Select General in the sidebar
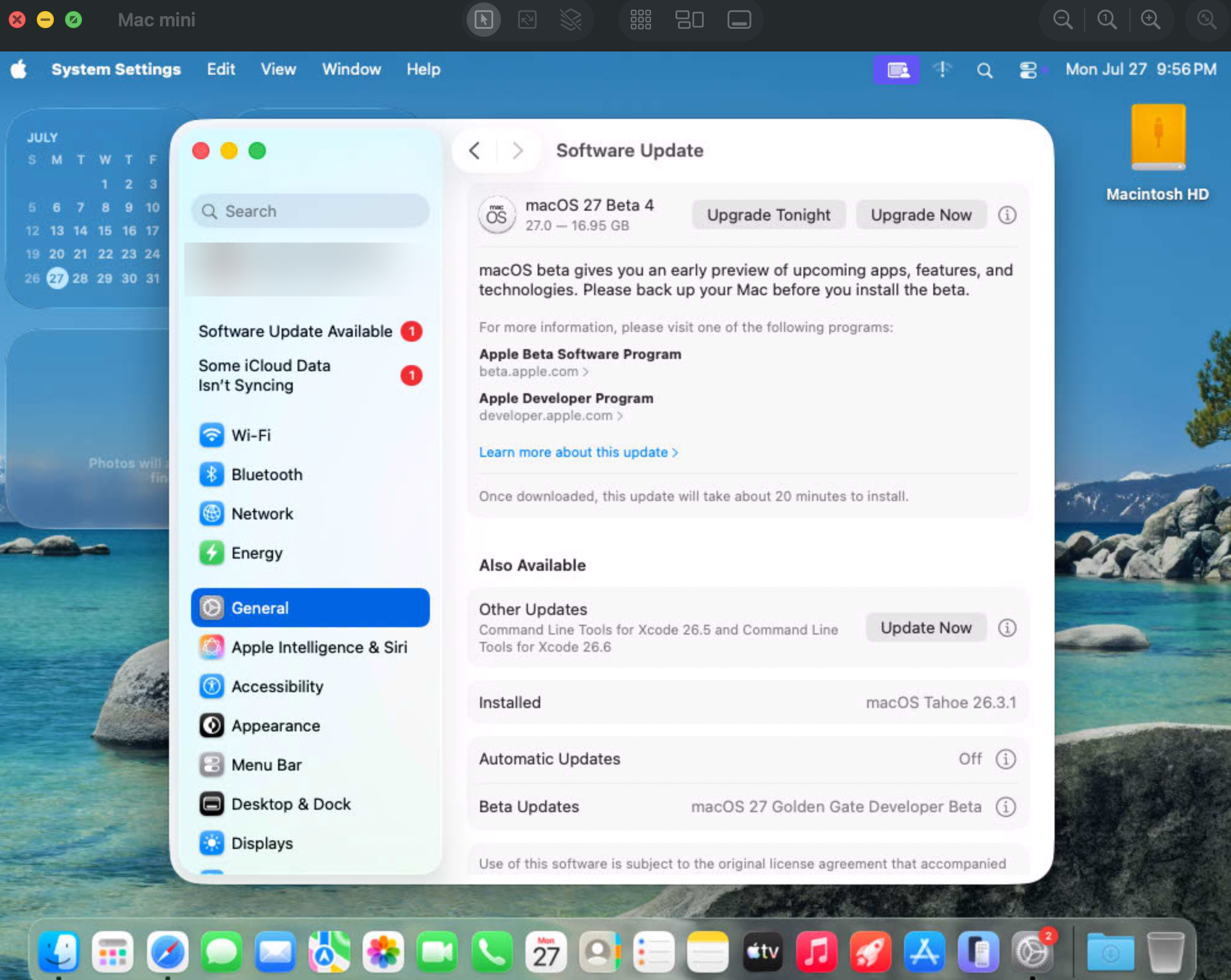The image size is (1231, 980). [310, 608]
